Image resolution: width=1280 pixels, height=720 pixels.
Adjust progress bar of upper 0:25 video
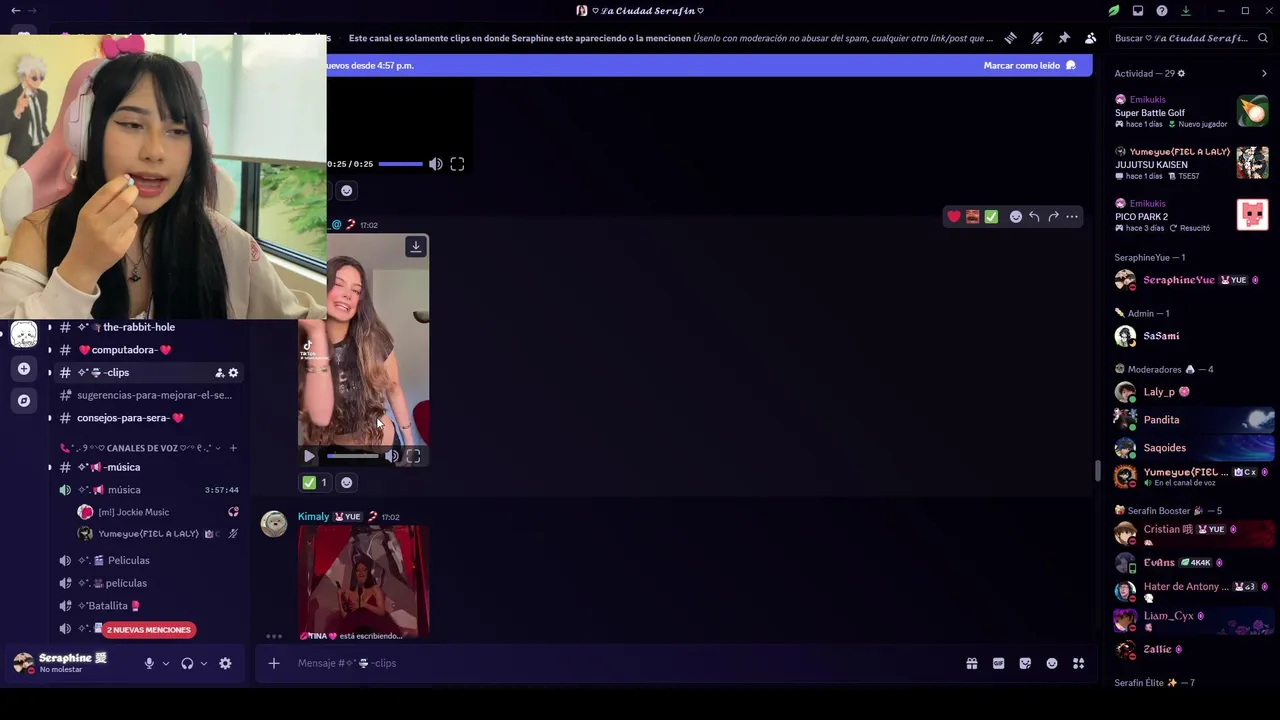pos(400,164)
